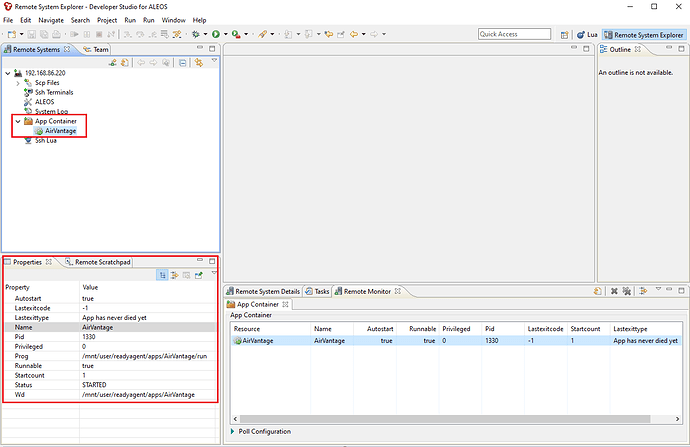Viewport: 690px width, 447px height.
Task: Click Link with Editor in Remote Systems
Action: (x=199, y=62)
